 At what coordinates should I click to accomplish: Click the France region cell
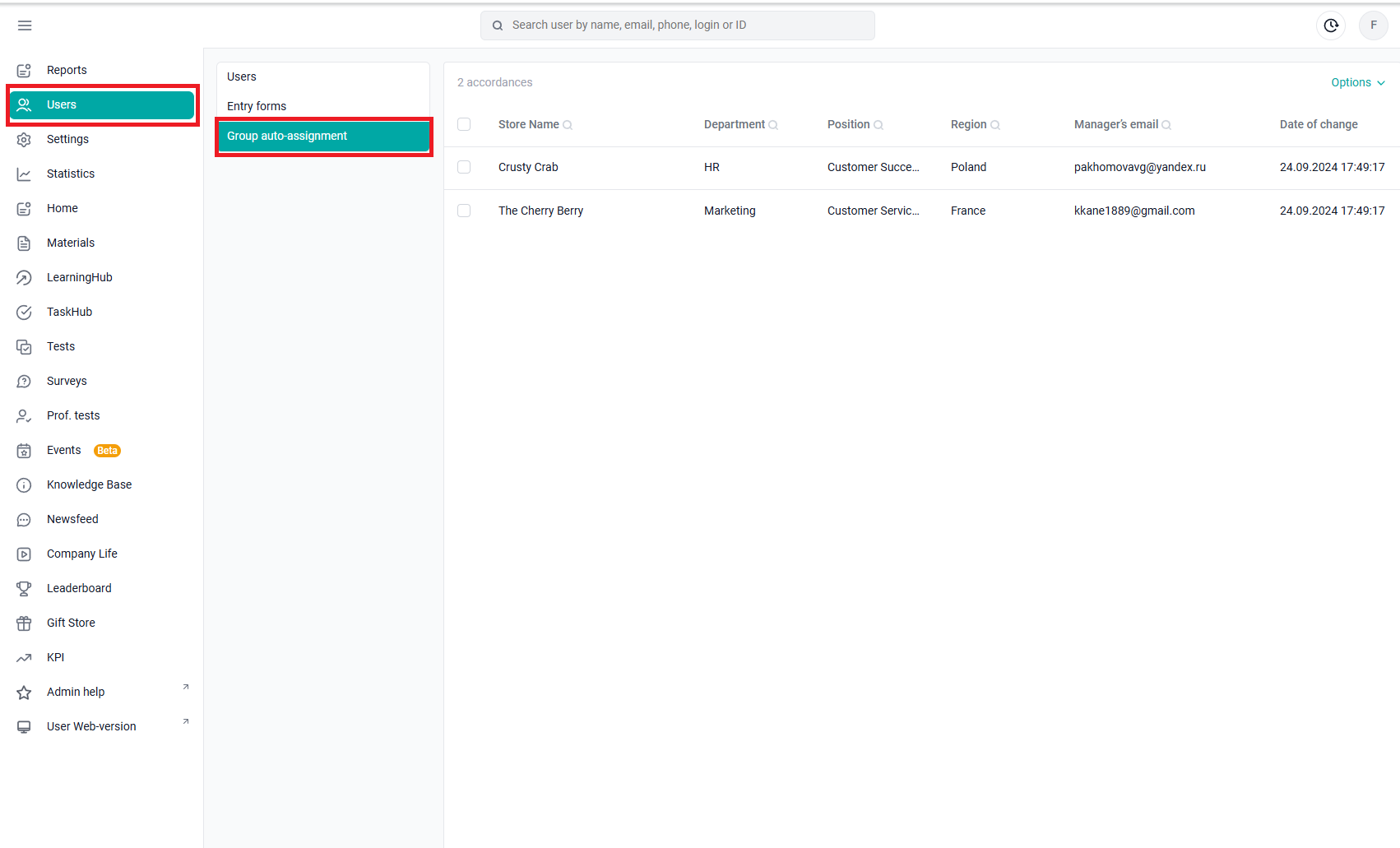point(967,211)
